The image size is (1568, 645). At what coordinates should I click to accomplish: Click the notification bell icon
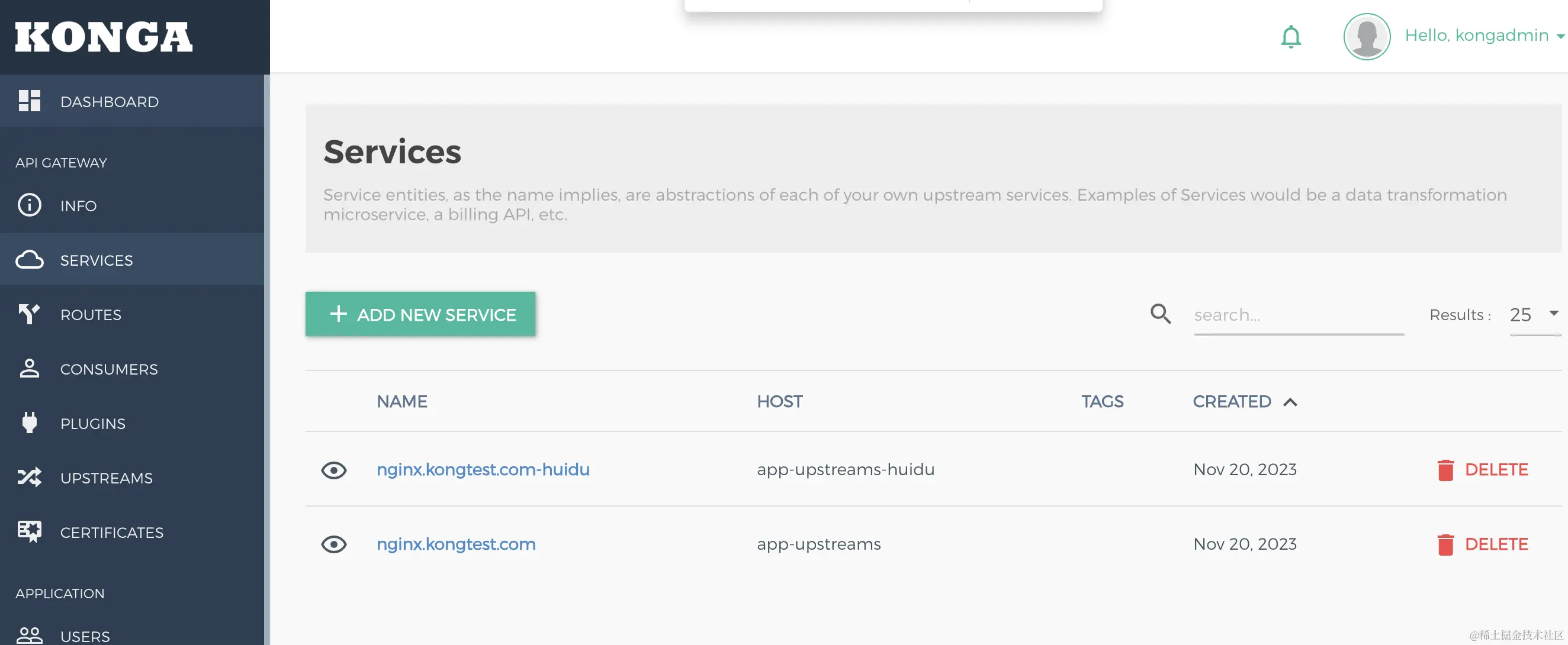tap(1290, 37)
